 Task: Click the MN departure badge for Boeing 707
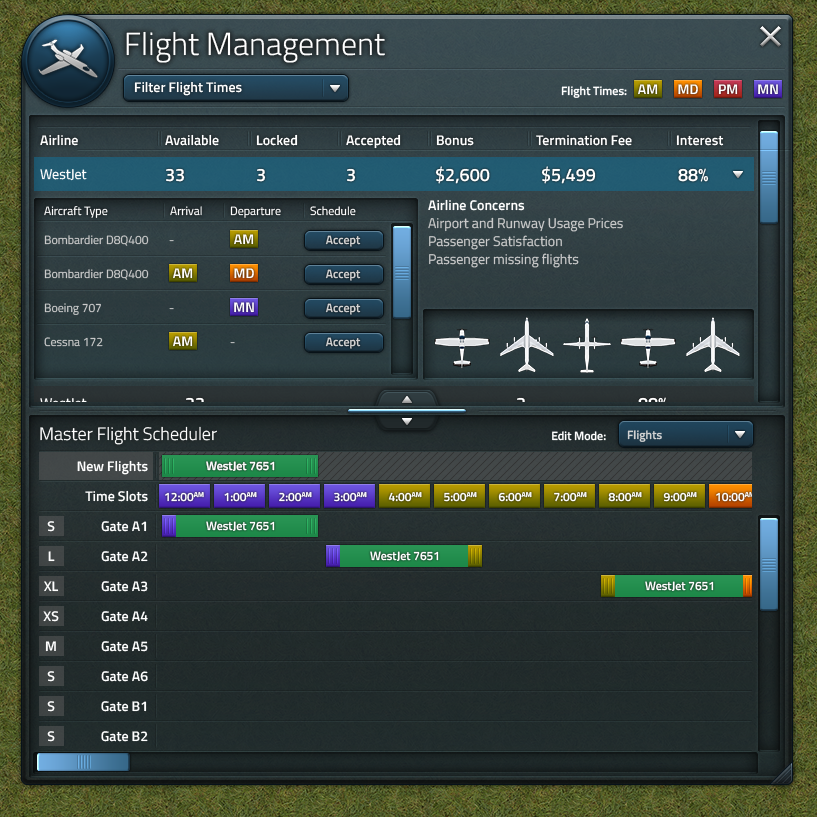244,307
